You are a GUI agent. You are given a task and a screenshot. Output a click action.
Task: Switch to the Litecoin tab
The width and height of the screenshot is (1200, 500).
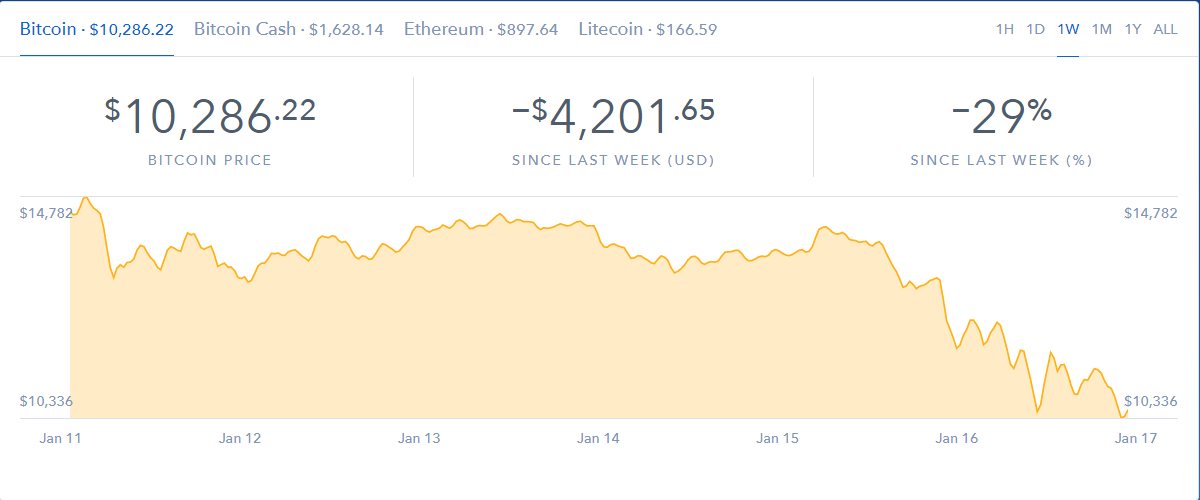point(647,29)
